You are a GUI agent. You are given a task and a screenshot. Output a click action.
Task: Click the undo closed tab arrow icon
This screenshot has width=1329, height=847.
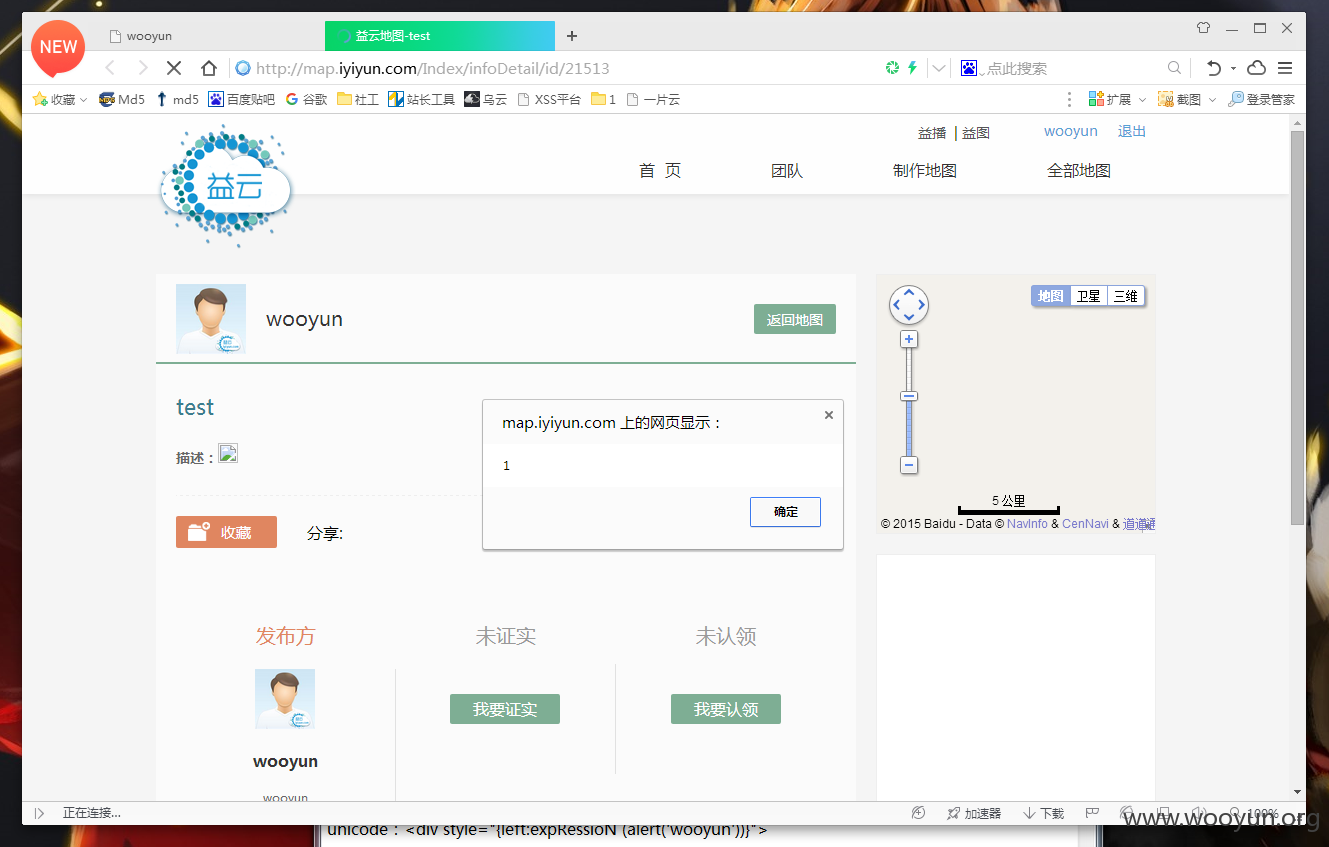pos(1214,68)
